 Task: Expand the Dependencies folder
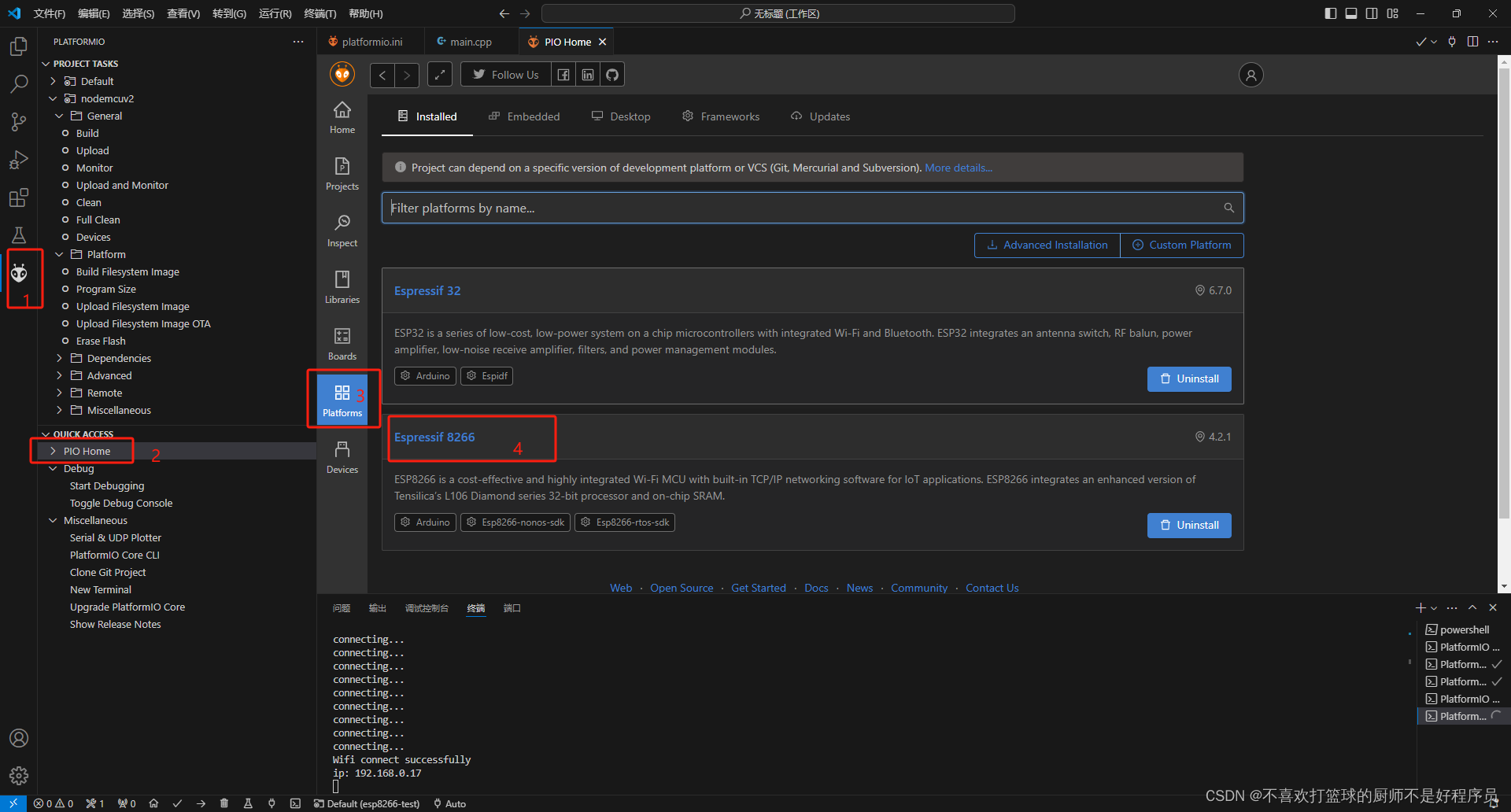pyautogui.click(x=59, y=358)
